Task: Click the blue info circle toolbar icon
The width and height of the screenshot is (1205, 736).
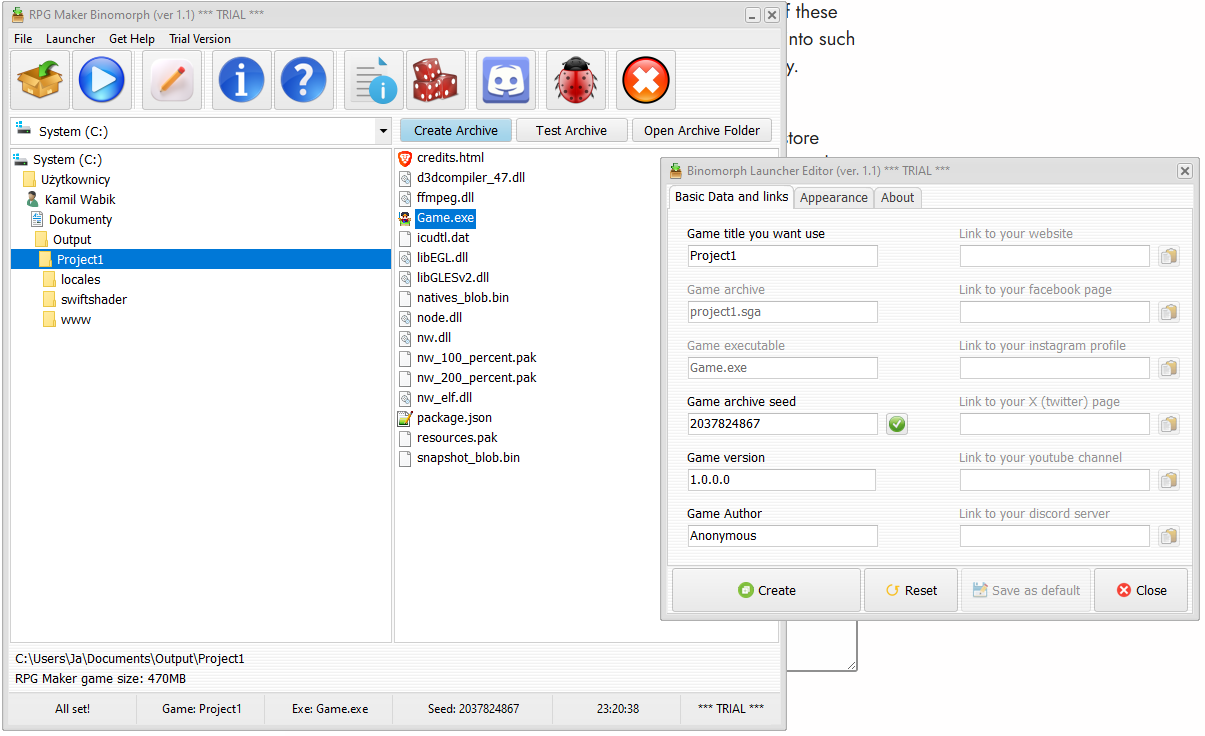Action: pyautogui.click(x=241, y=80)
